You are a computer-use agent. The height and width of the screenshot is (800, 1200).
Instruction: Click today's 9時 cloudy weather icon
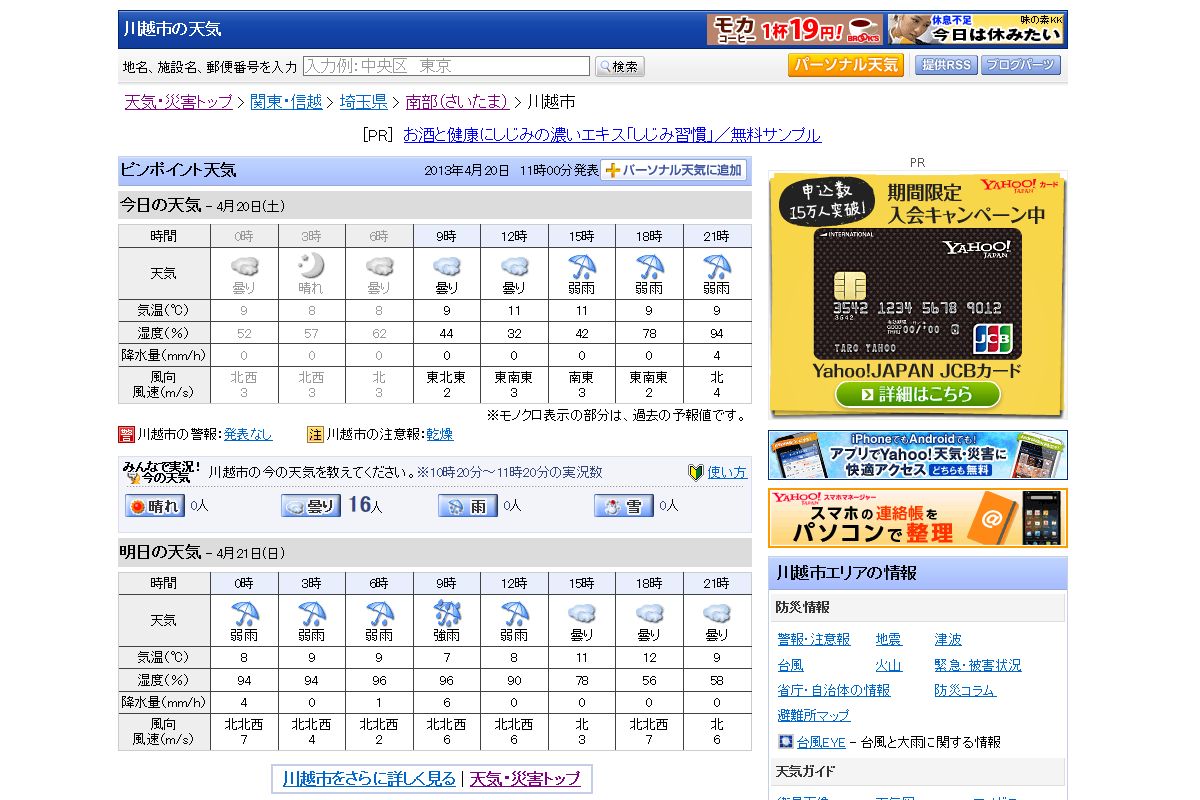coord(447,266)
